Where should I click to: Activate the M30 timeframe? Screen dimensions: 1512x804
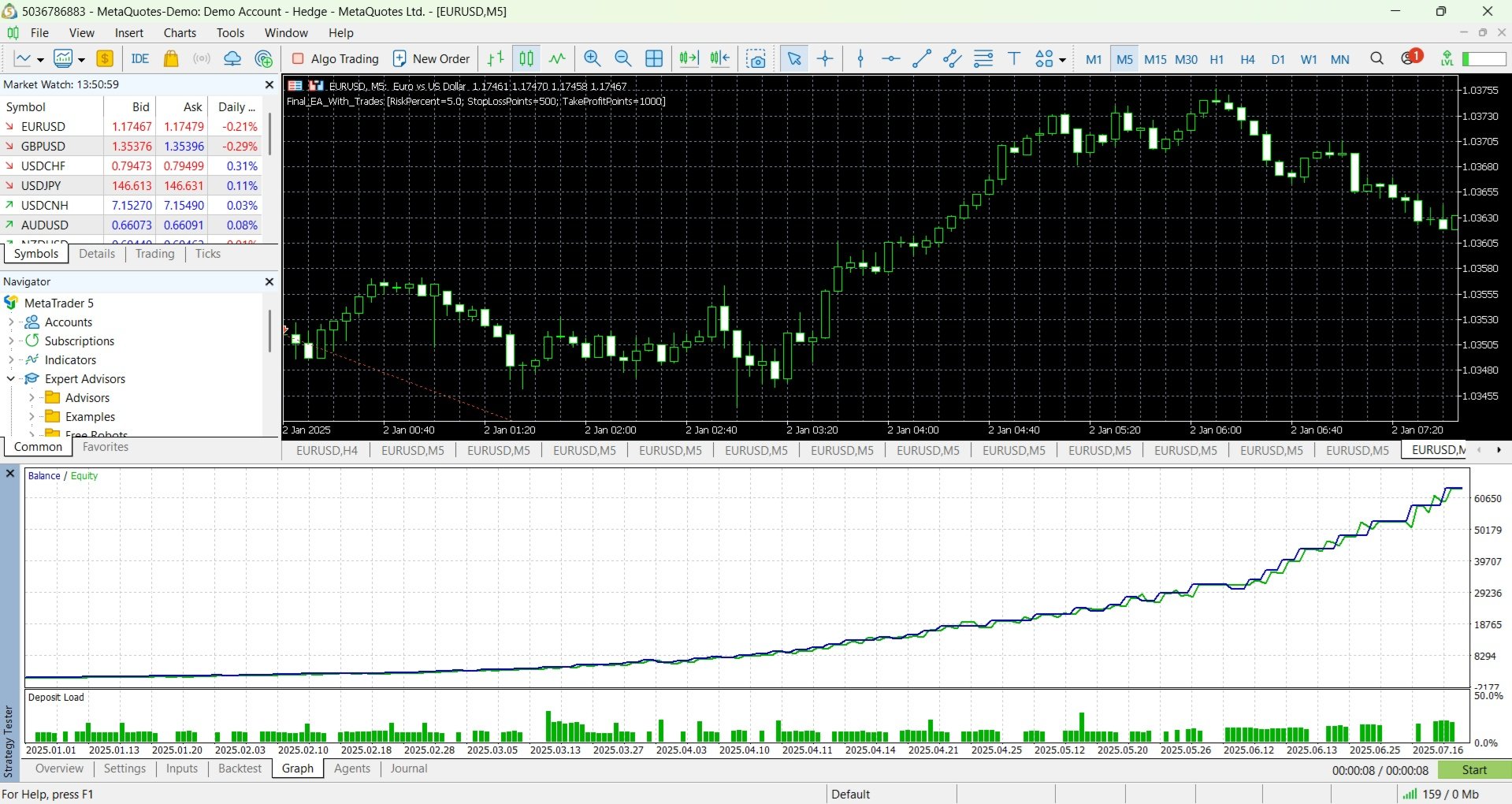click(1186, 59)
